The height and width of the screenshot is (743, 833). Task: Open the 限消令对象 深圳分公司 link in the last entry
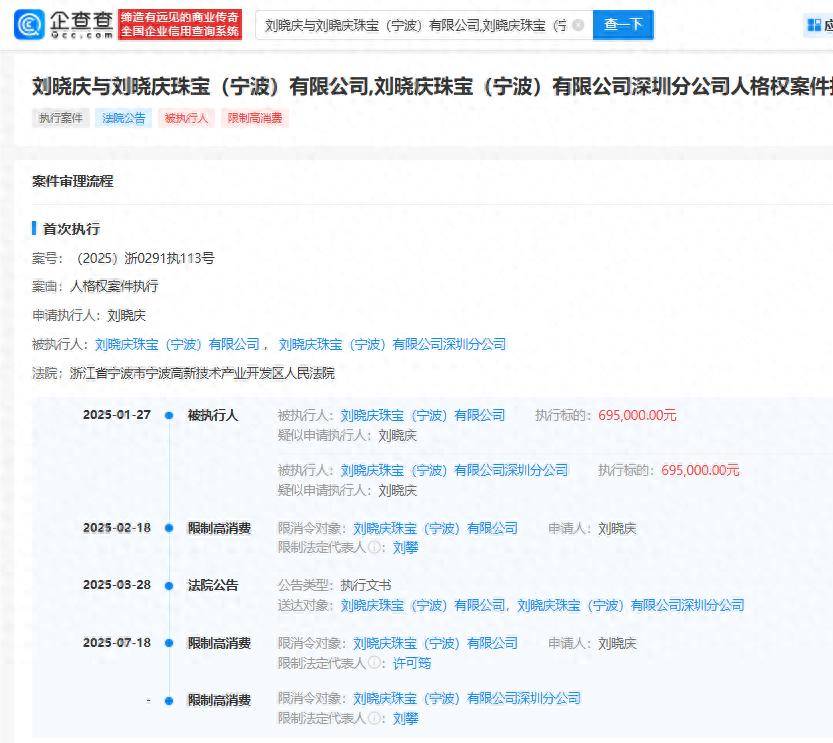pyautogui.click(x=467, y=698)
